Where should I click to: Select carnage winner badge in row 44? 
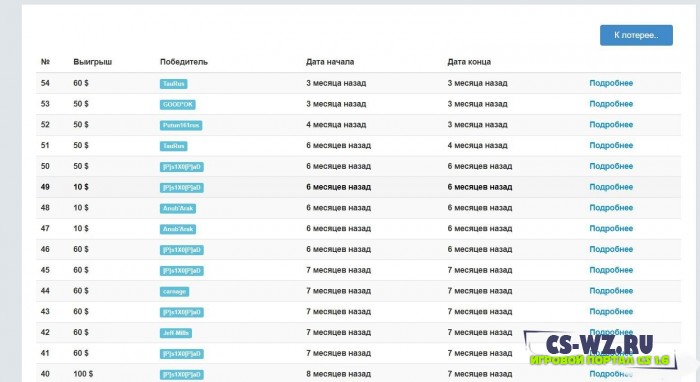[175, 291]
